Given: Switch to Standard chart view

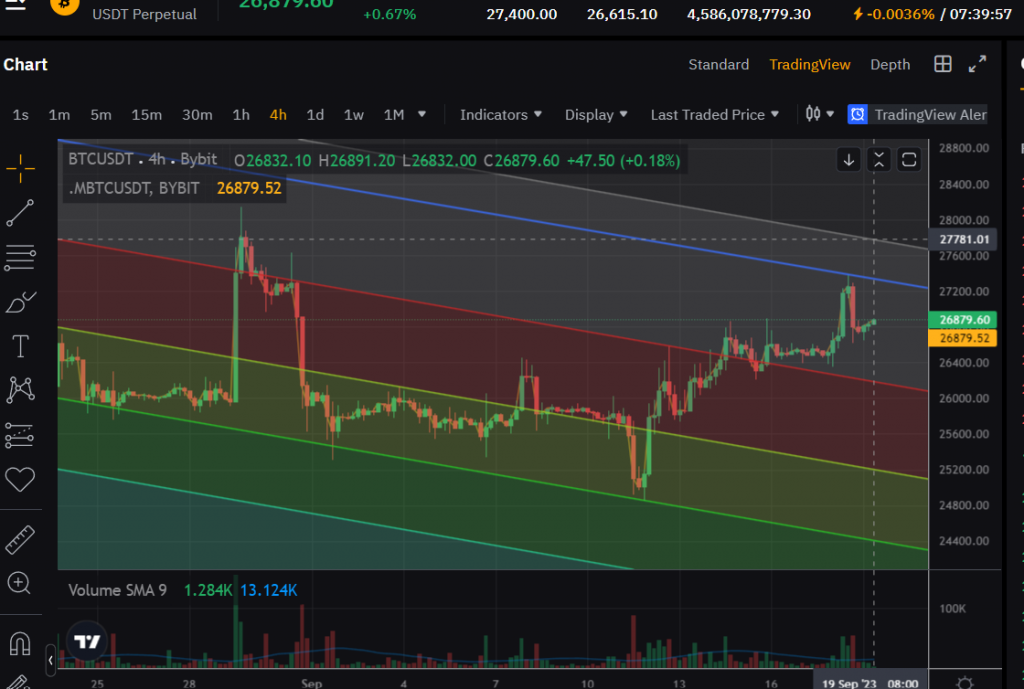Looking at the screenshot, I should point(718,64).
